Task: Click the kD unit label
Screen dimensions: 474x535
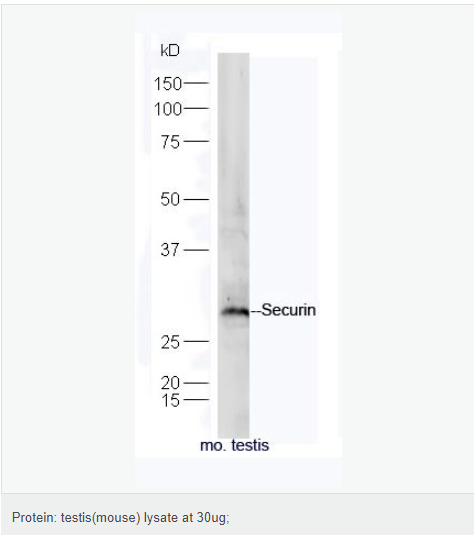Action: click(x=170, y=51)
